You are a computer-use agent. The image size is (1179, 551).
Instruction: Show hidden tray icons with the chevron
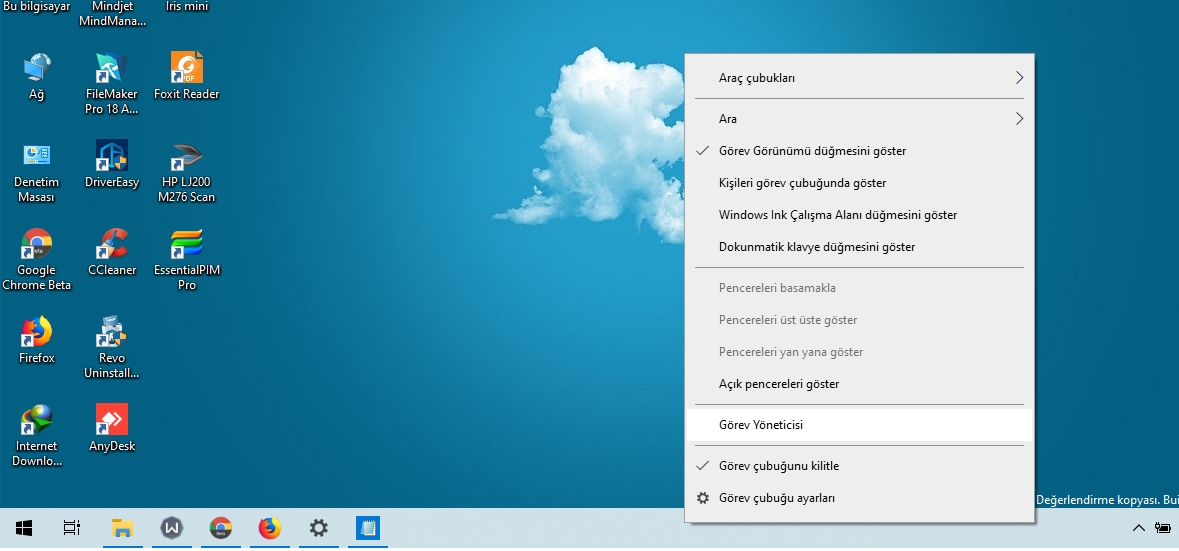tap(1139, 528)
